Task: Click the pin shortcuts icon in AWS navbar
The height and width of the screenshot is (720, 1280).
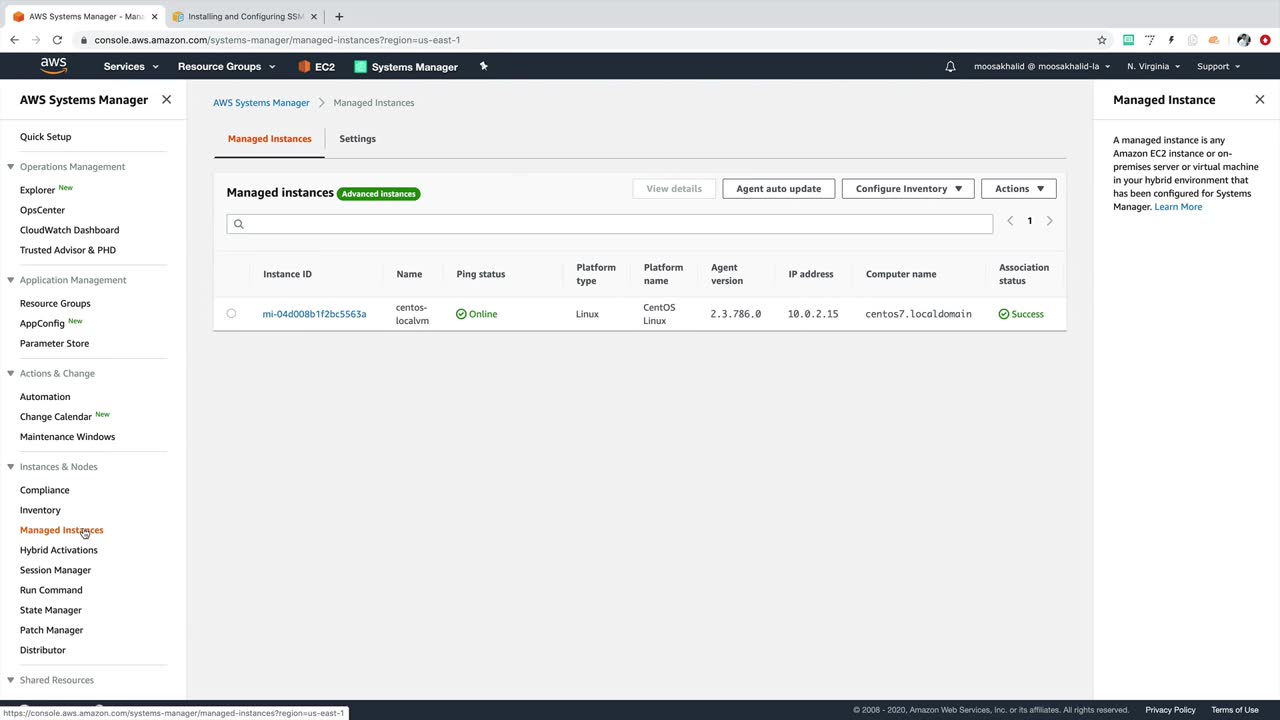Action: [x=484, y=66]
